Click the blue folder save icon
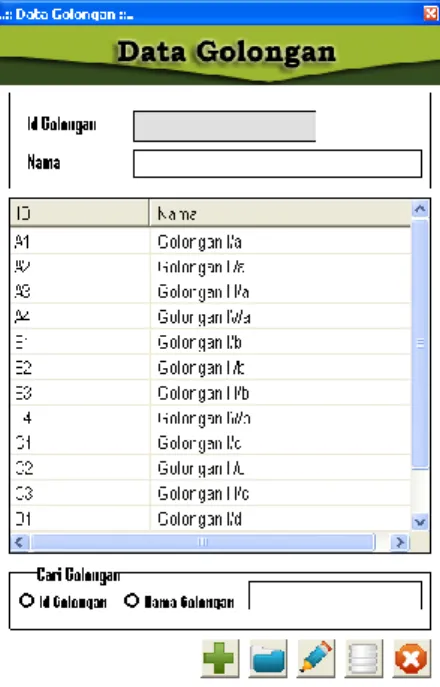Viewport: 440px width, 687px height. click(x=268, y=658)
